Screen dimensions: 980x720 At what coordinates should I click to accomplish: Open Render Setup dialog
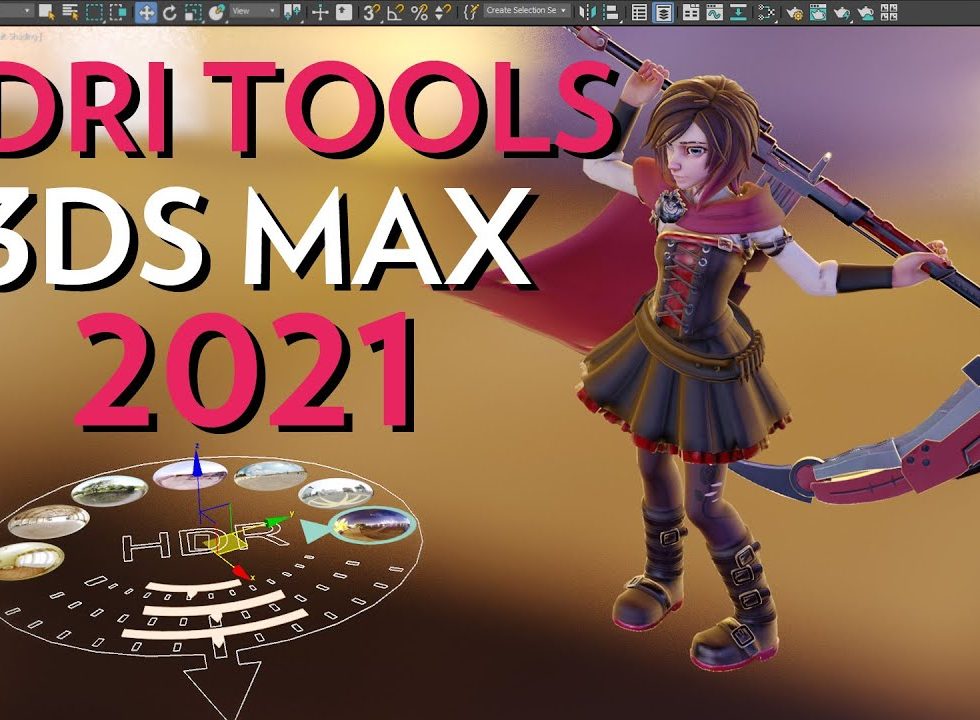794,12
